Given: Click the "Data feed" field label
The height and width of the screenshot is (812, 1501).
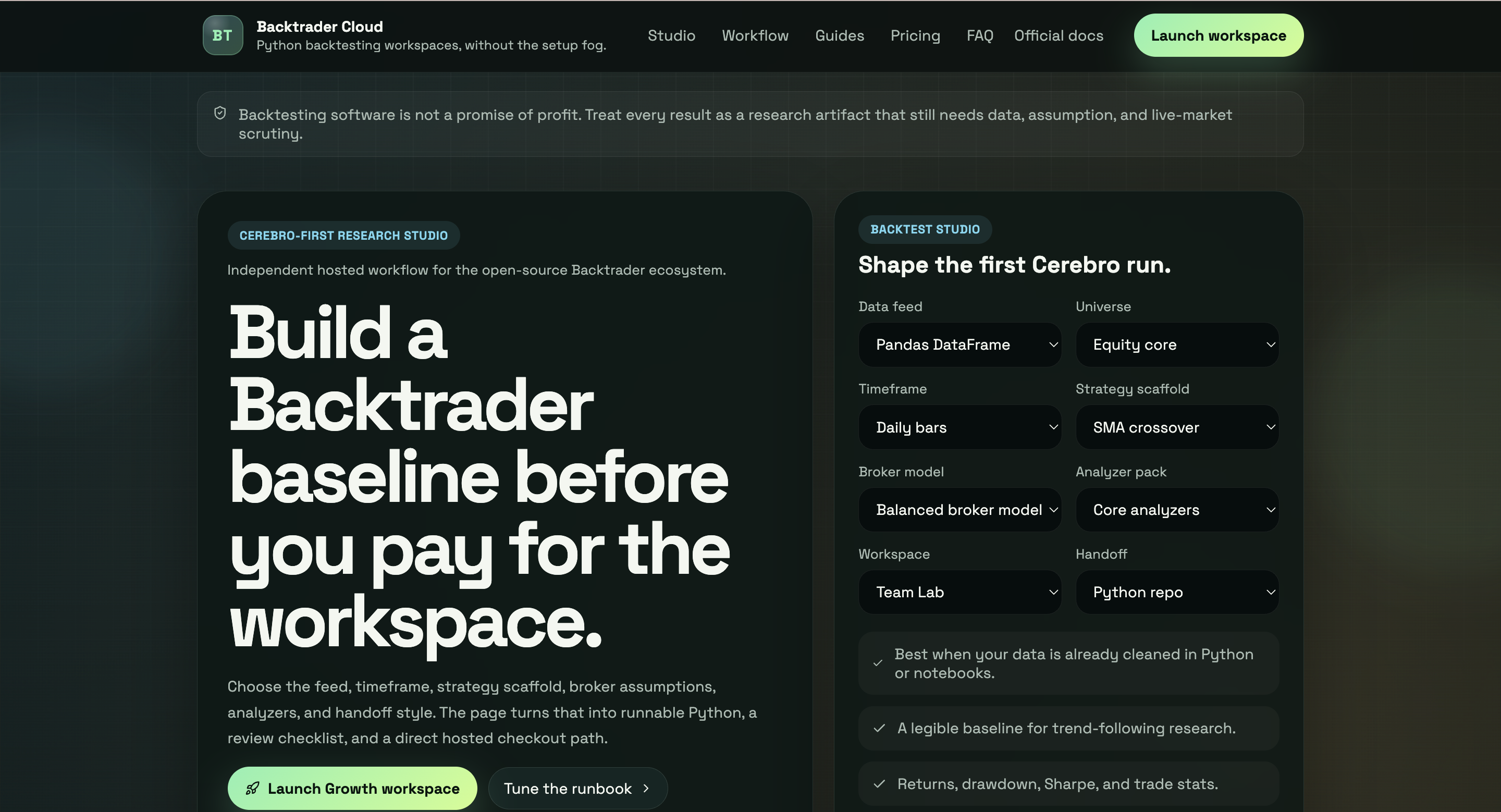Looking at the screenshot, I should coord(890,306).
